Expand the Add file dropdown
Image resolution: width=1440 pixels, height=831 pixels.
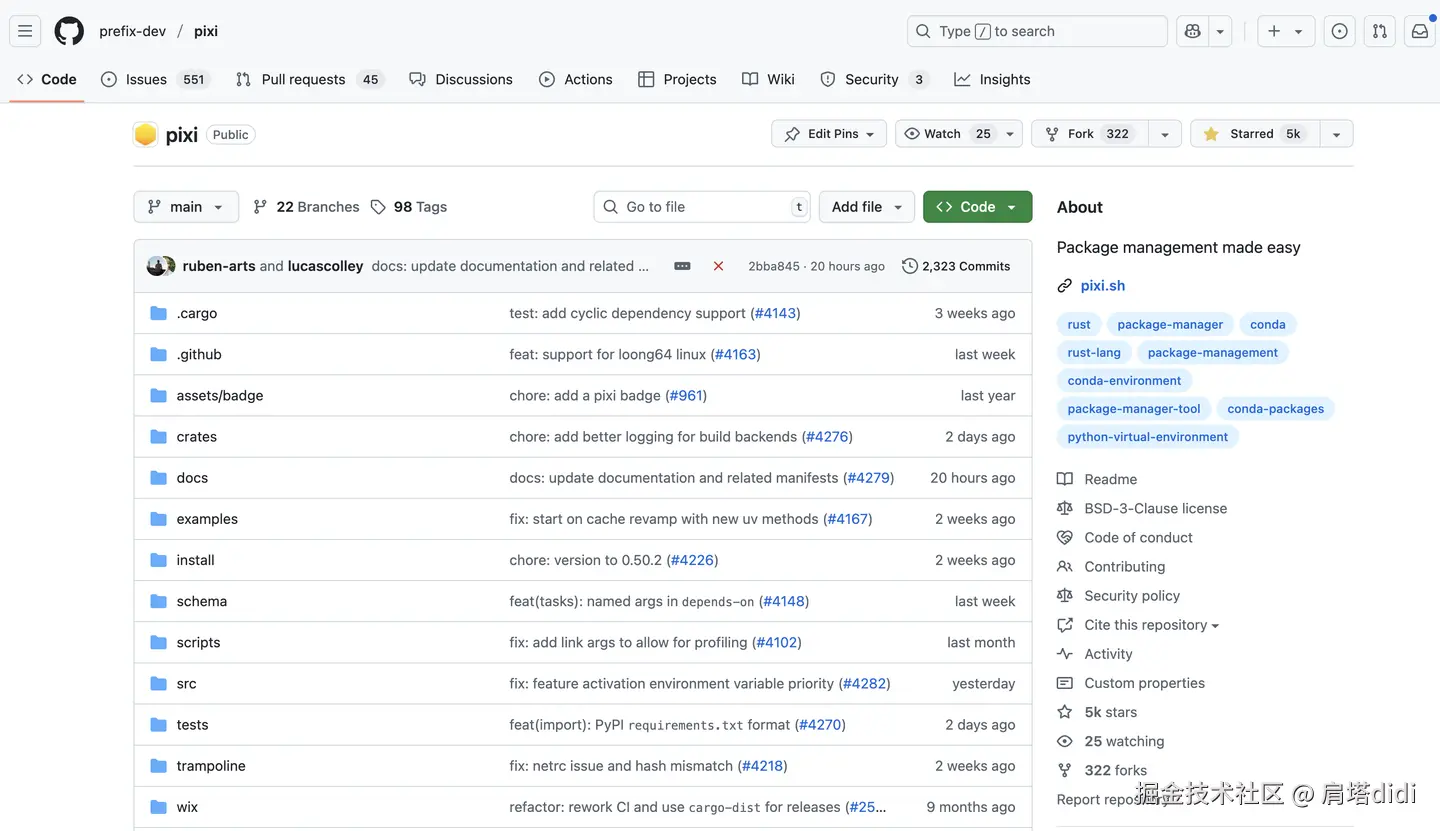[866, 207]
